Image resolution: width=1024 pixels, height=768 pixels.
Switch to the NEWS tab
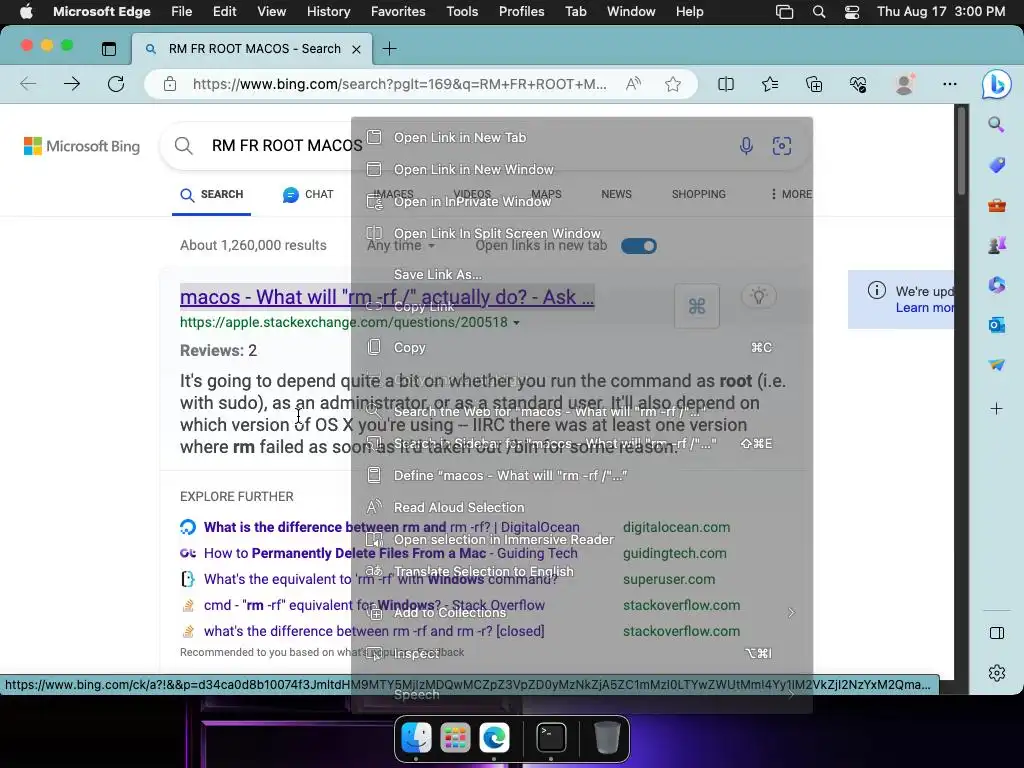(x=616, y=194)
